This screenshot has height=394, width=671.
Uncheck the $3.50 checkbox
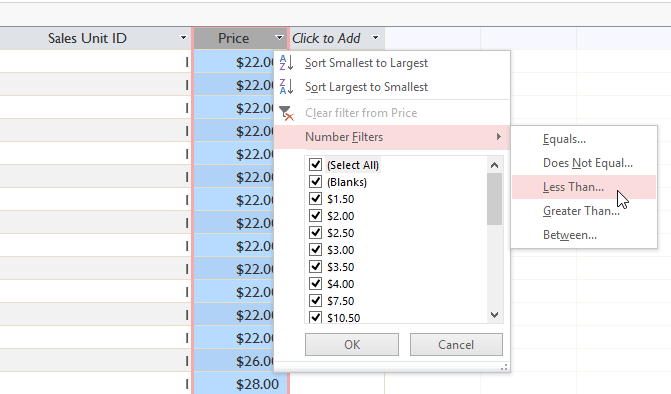(x=315, y=267)
